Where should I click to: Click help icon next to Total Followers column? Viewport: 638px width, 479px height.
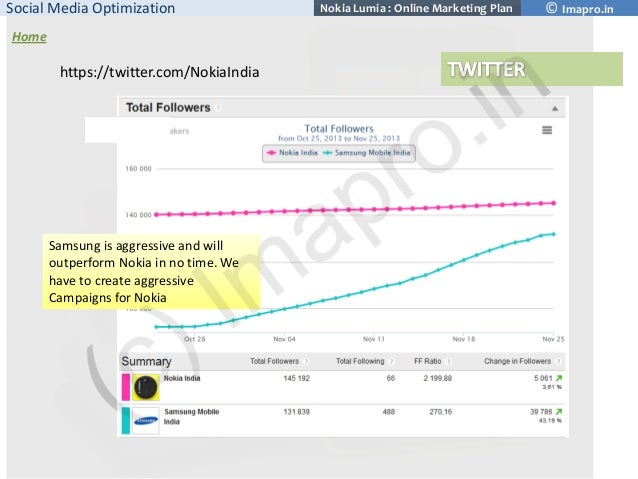tap(306, 361)
